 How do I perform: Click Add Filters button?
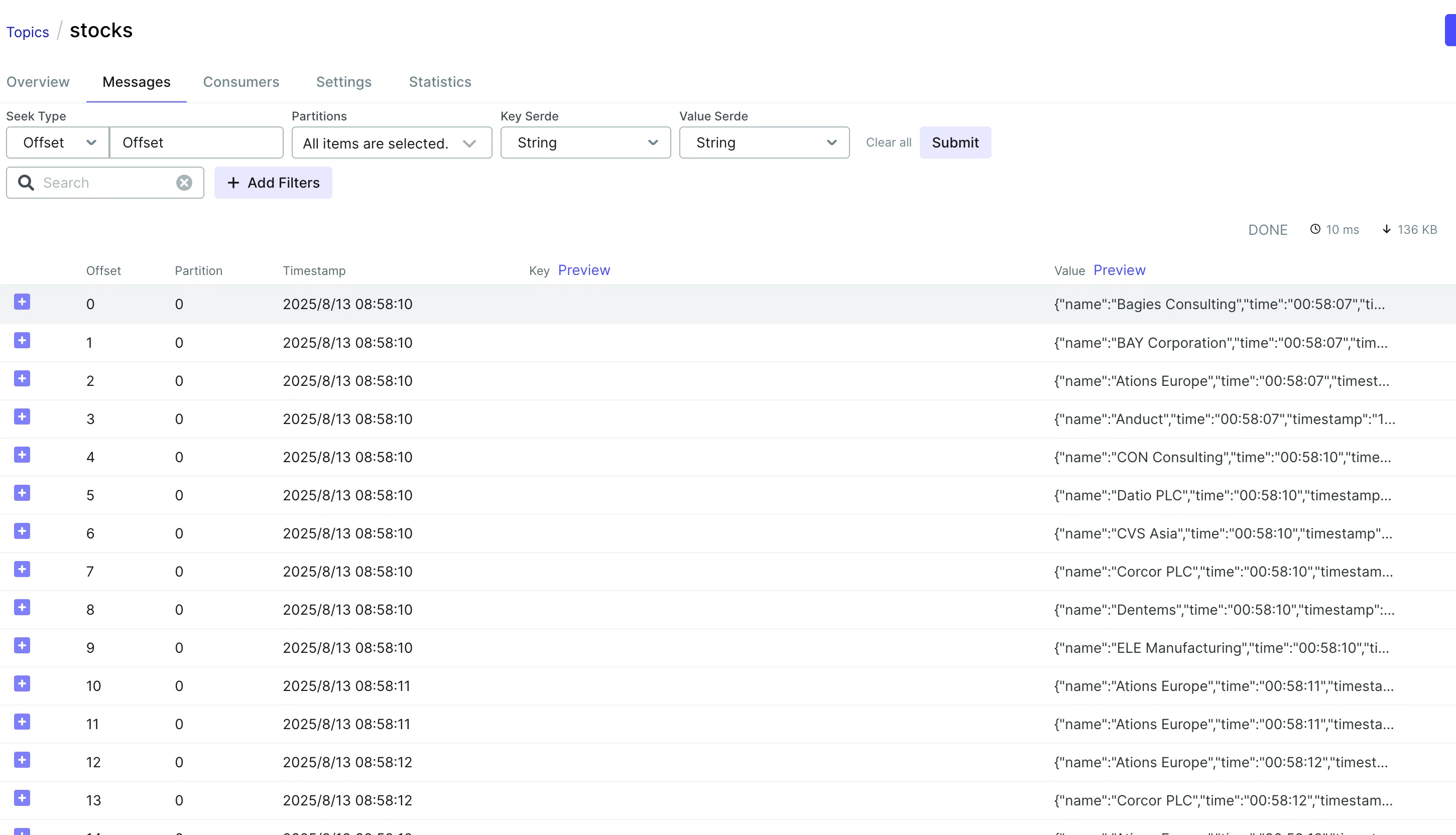coord(273,183)
